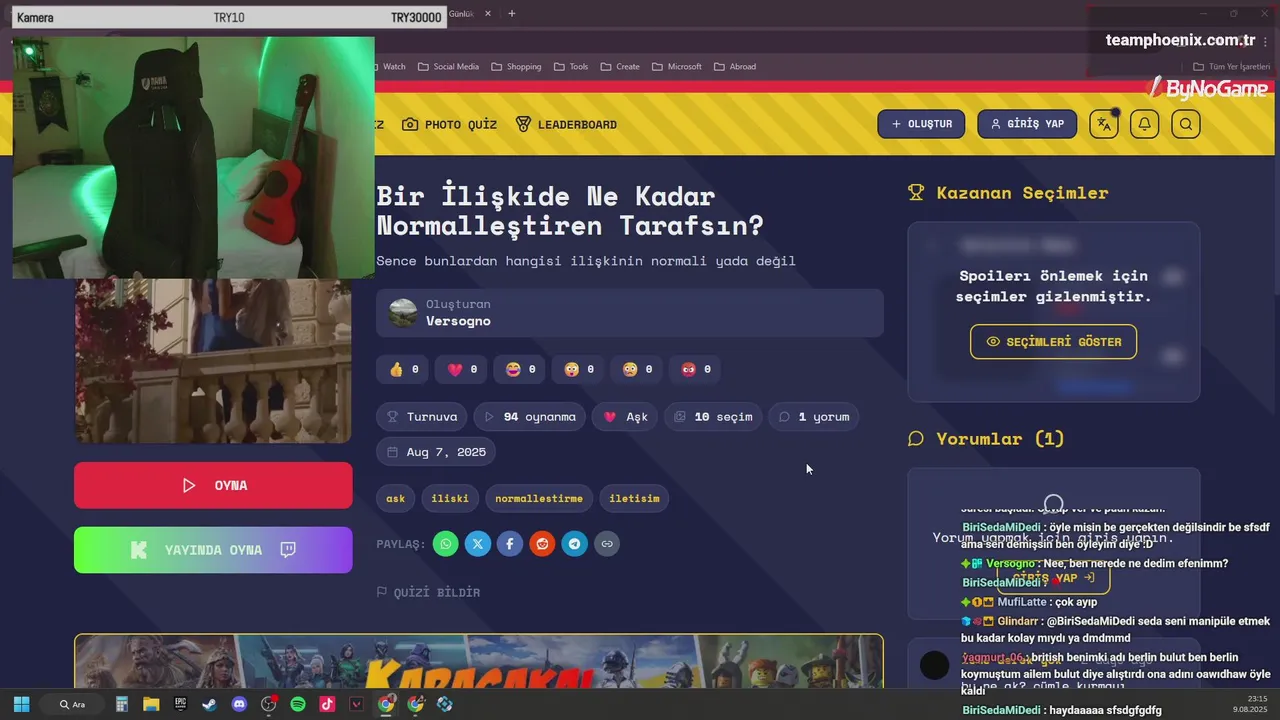
Task: Launch Steam from the taskbar
Action: pos(209,704)
